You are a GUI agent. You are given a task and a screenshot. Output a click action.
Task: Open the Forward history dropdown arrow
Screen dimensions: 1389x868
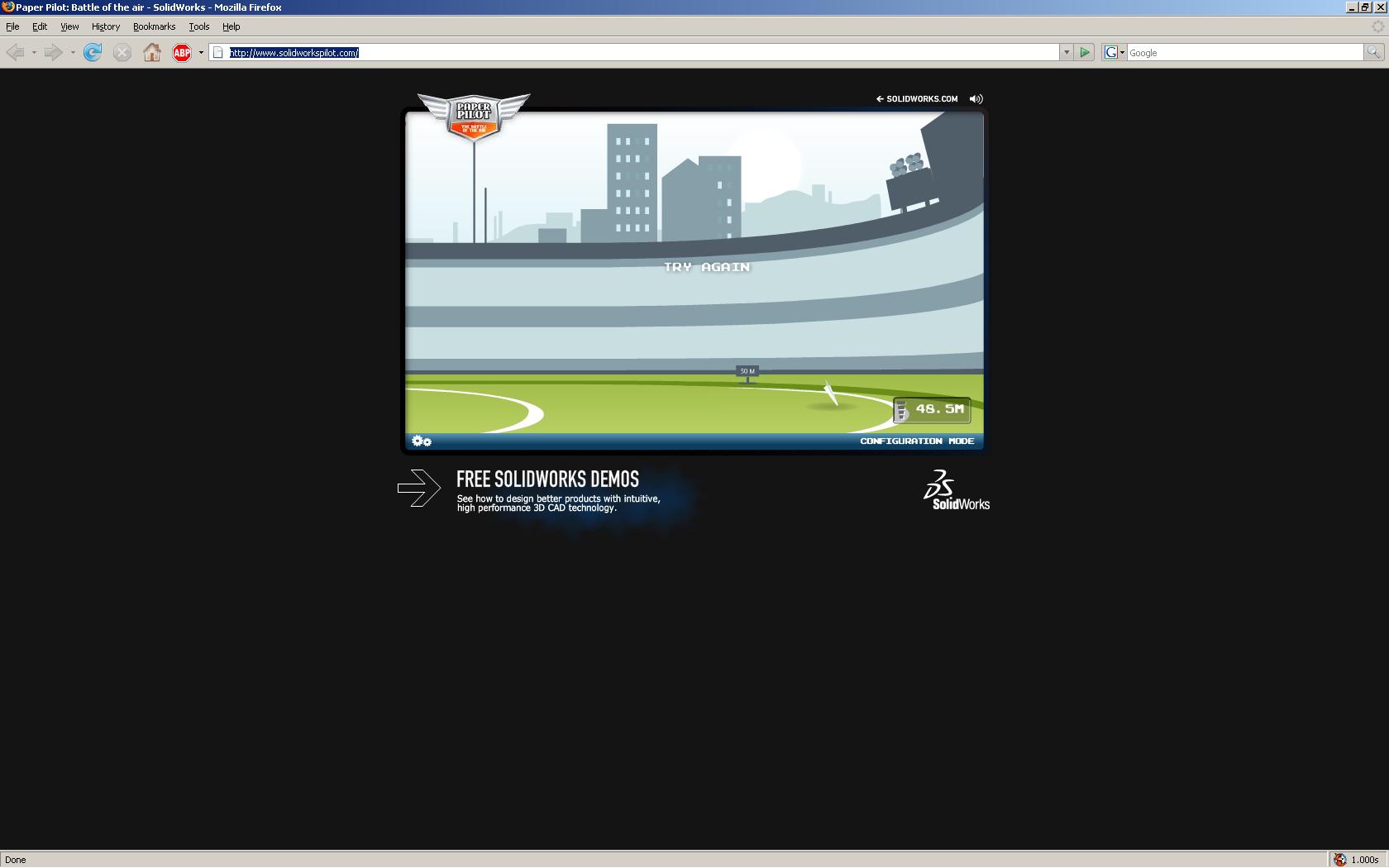(x=73, y=53)
